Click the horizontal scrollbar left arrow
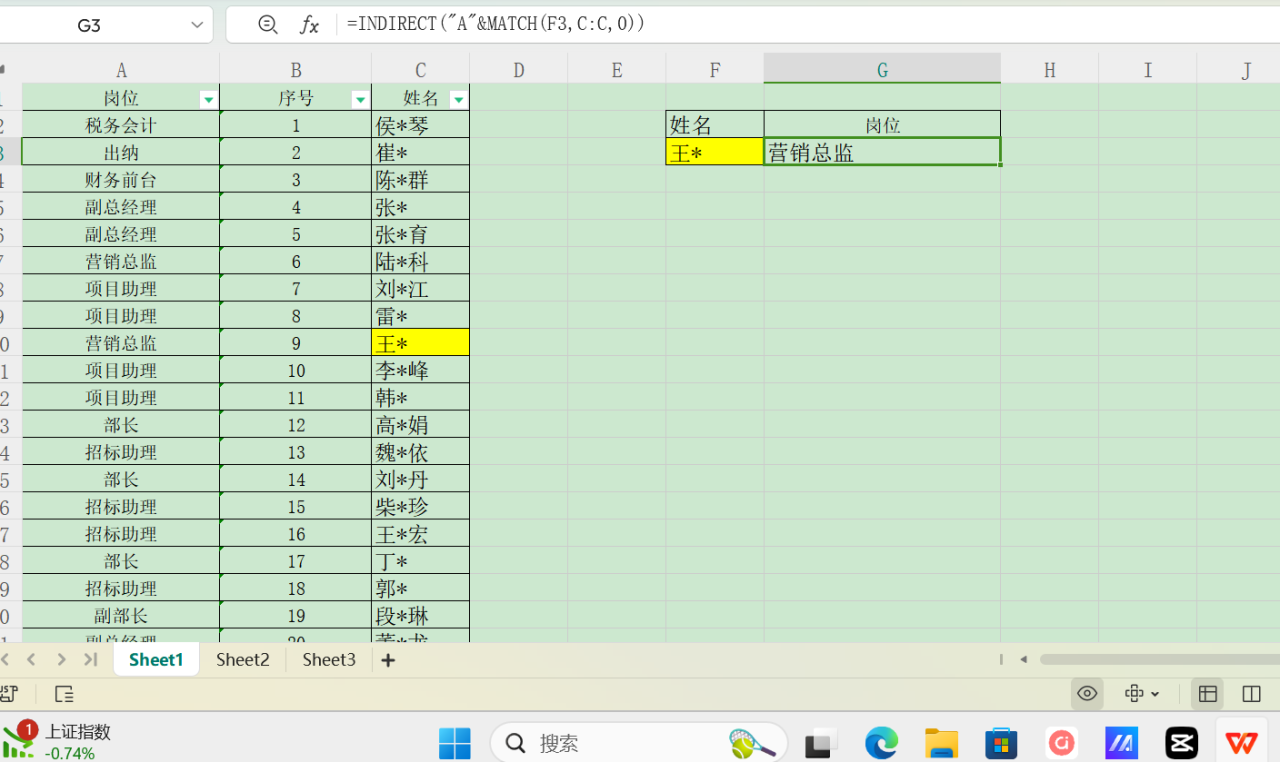 pyautogui.click(x=1023, y=659)
